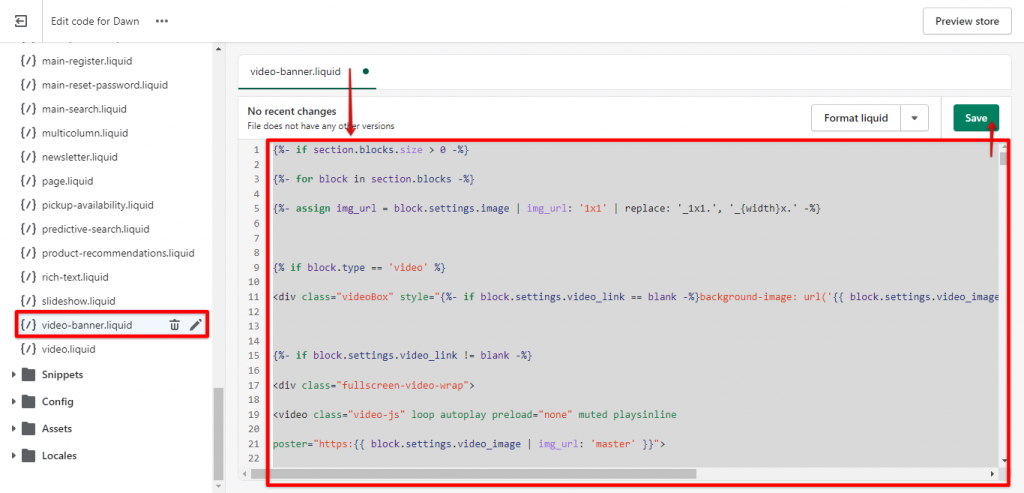This screenshot has height=493, width=1024.
Task: Open the three-dot more actions menu
Action: (162, 21)
